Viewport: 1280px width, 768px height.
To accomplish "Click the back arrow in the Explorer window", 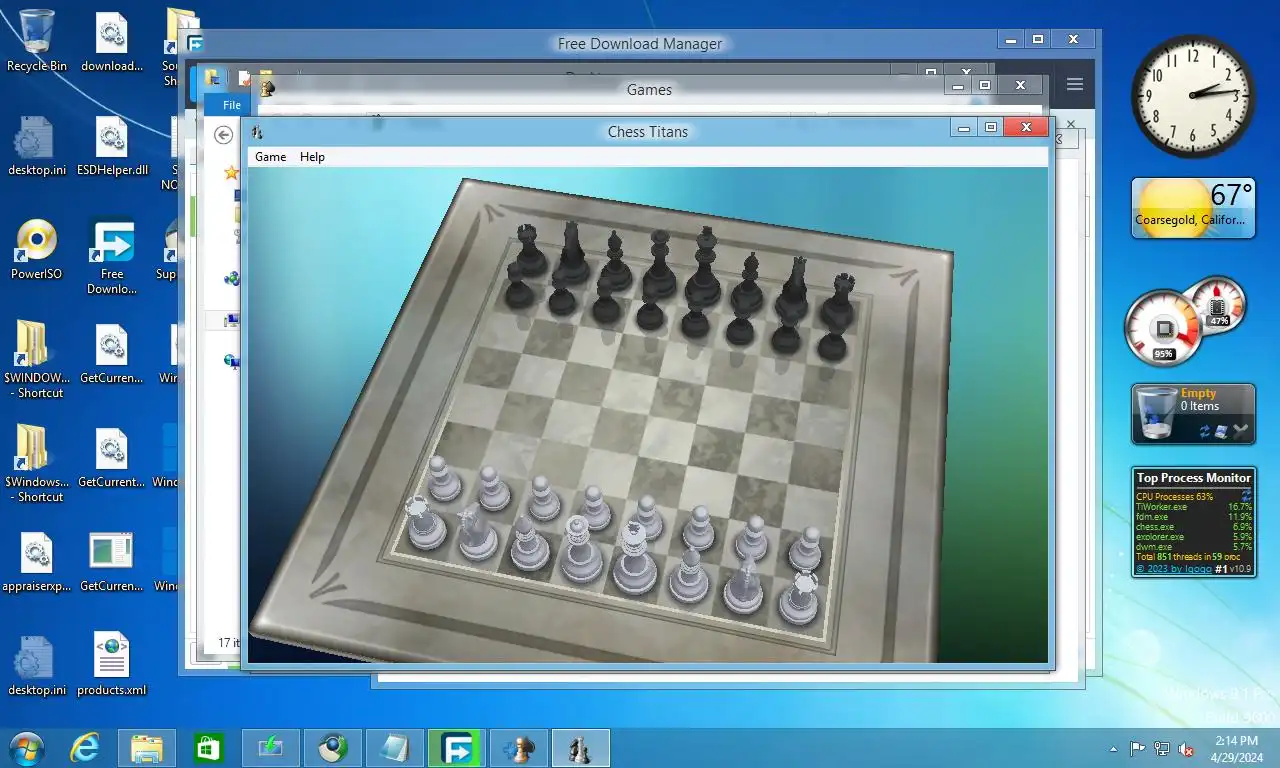I will (224, 135).
